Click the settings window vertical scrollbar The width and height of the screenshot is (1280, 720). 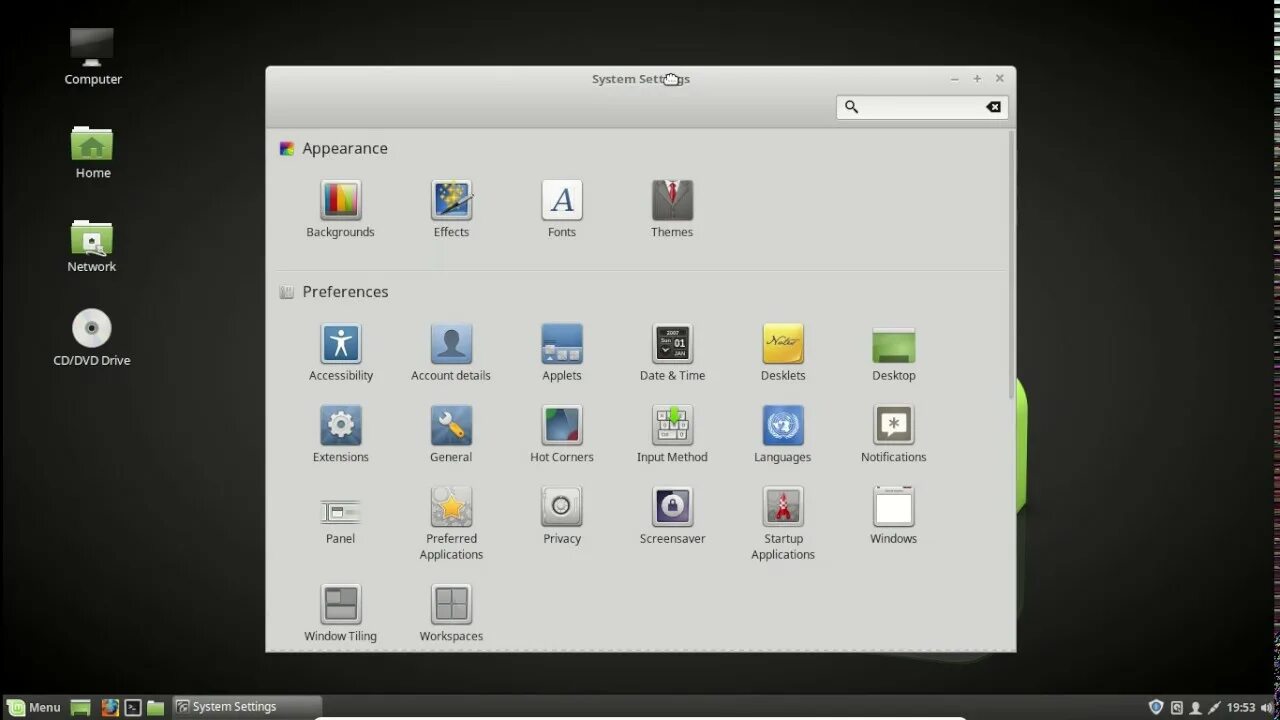pyautogui.click(x=1012, y=265)
